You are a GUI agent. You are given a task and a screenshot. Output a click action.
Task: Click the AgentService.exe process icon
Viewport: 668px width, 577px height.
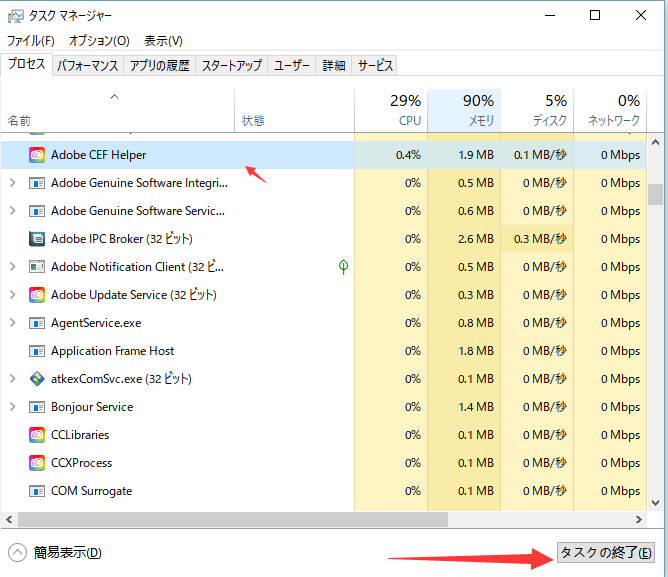37,323
